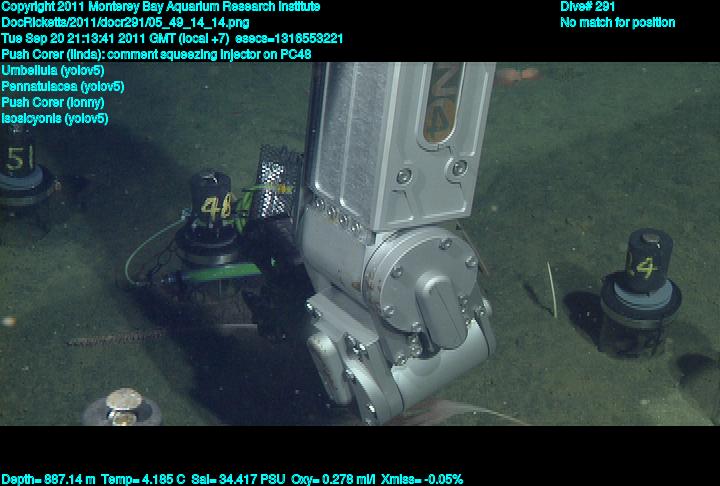
Task: Click the push core right of the arm
Action: point(639,292)
